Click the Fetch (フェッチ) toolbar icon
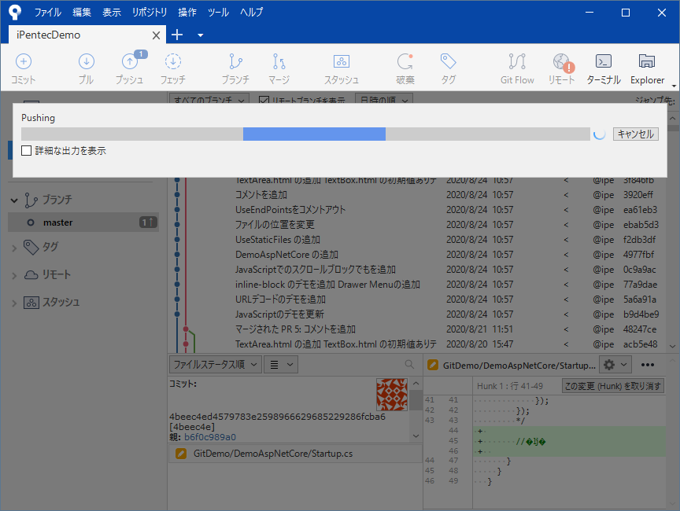The image size is (680, 511). tap(173, 69)
